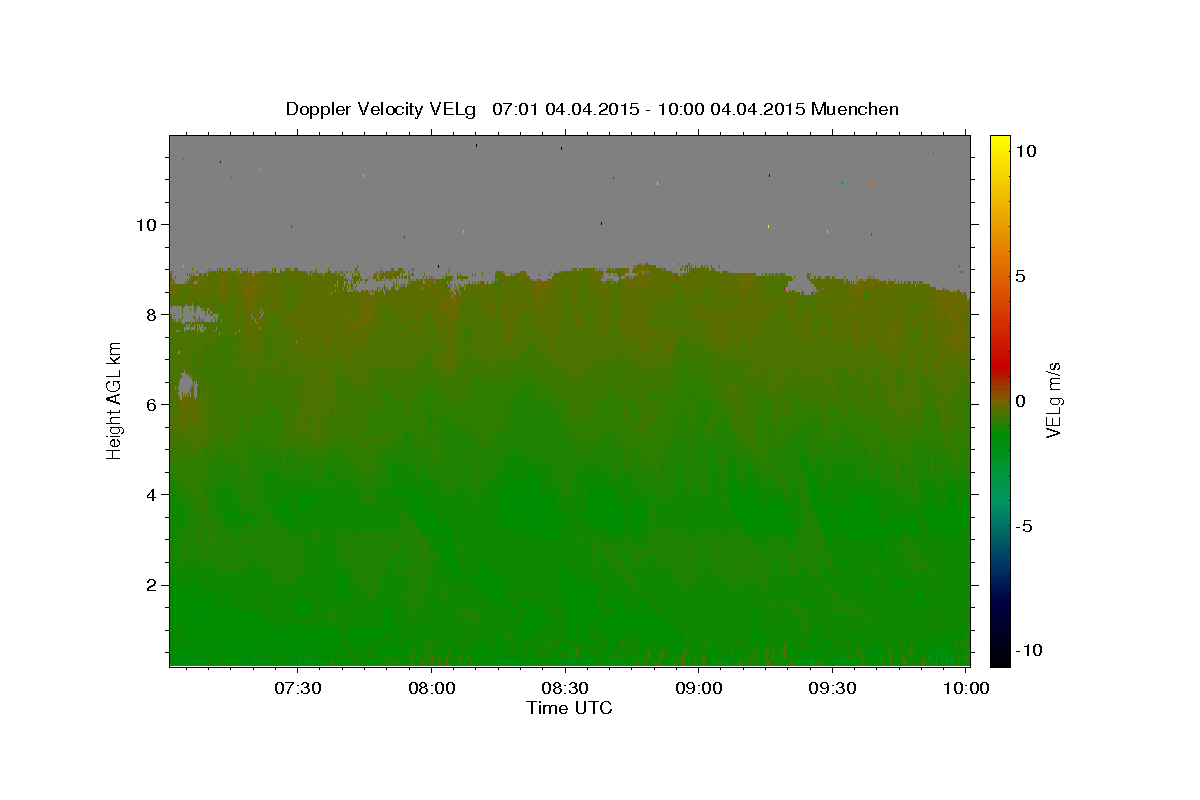Click the red zone of the colorbar
The image size is (1200, 800).
pos(1000,368)
